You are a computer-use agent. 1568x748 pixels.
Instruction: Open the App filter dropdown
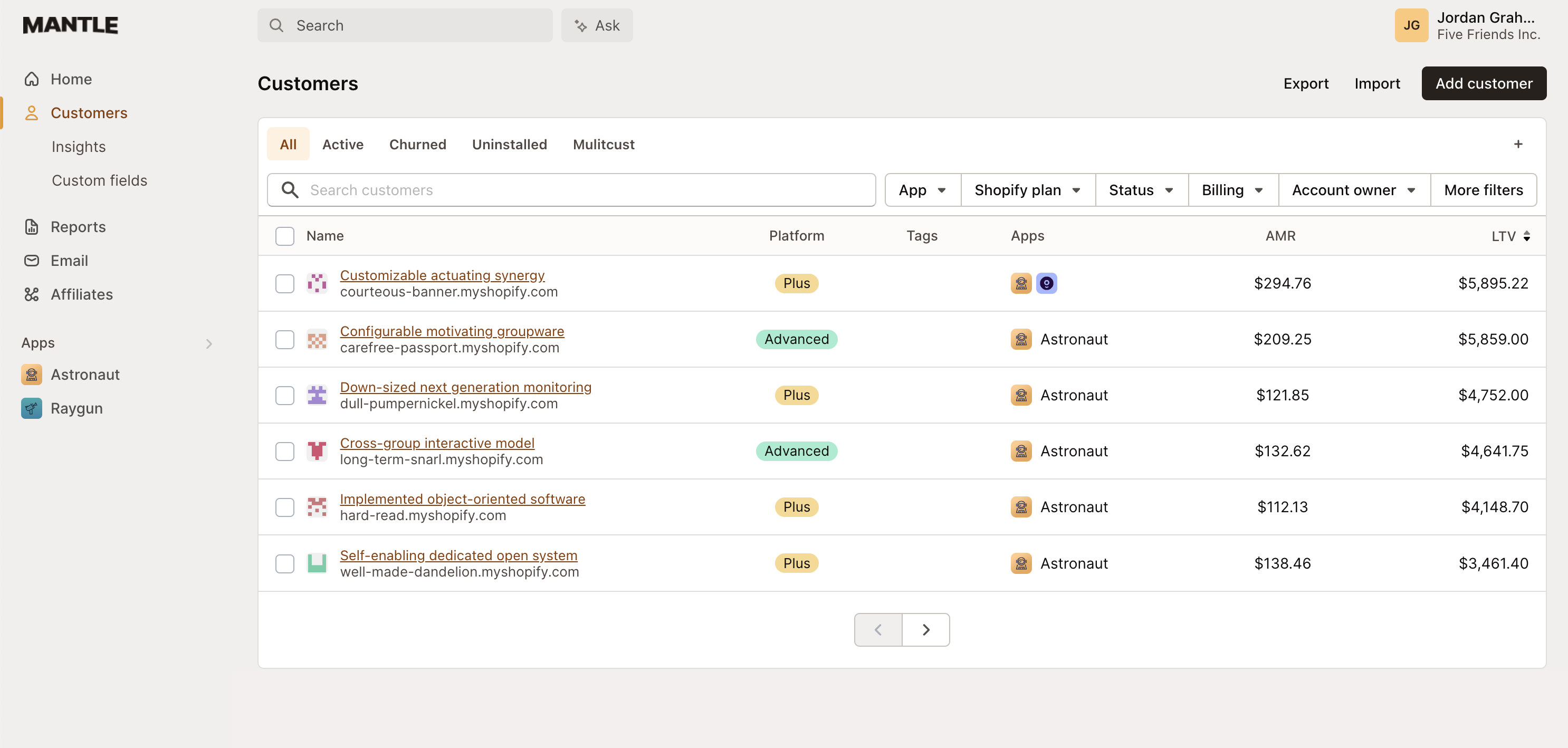coord(922,190)
